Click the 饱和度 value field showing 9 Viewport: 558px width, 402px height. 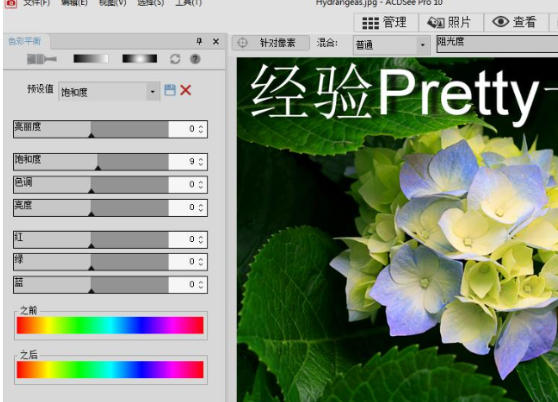coord(183,162)
